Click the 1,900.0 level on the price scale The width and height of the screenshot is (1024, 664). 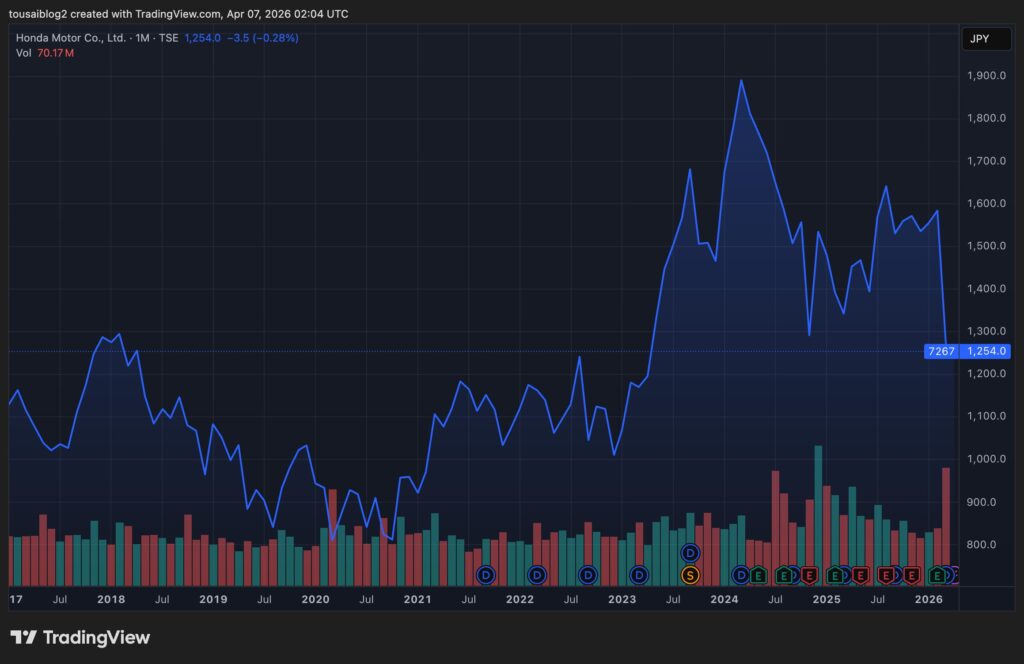[986, 76]
